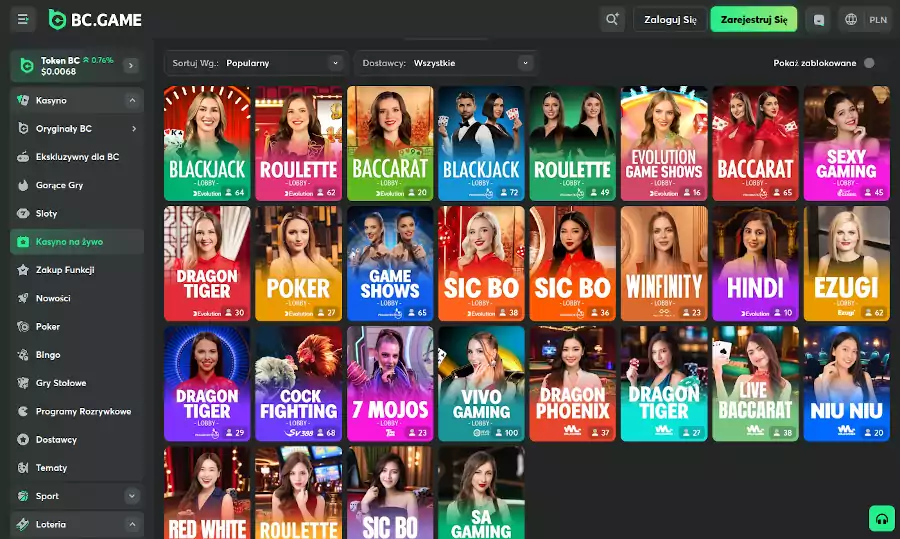
Task: Open the search icon in header
Action: click(612, 19)
